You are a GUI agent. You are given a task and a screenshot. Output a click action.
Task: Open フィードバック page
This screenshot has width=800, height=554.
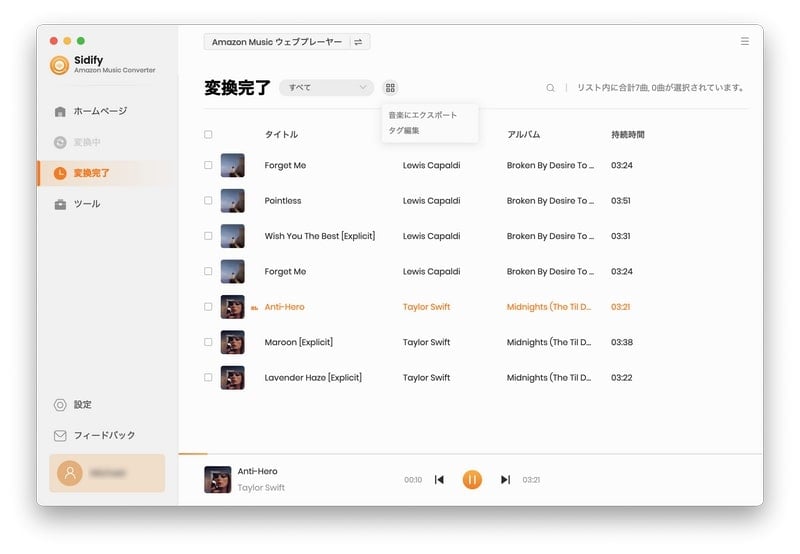(105, 435)
